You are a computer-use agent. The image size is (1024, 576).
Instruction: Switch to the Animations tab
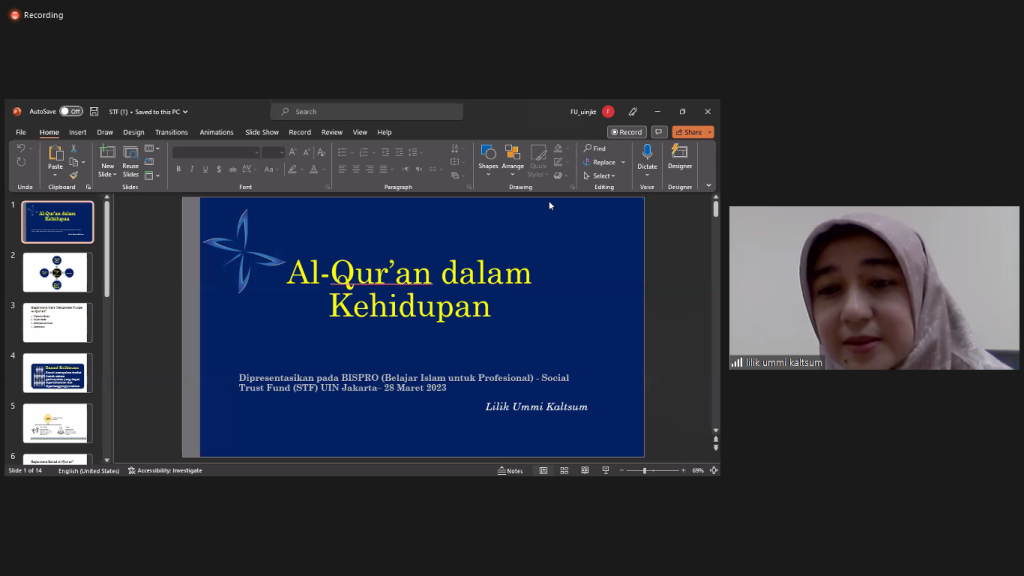(216, 132)
